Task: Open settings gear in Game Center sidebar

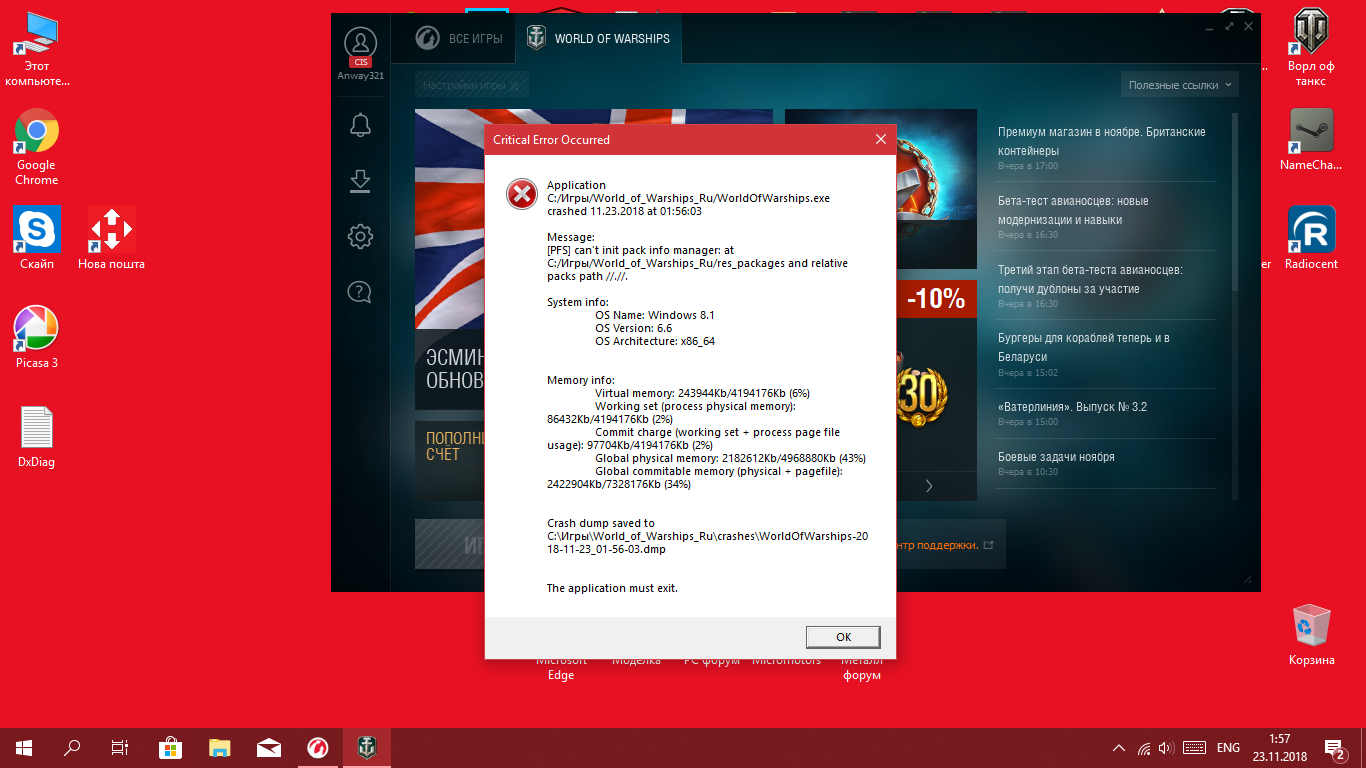Action: [360, 236]
